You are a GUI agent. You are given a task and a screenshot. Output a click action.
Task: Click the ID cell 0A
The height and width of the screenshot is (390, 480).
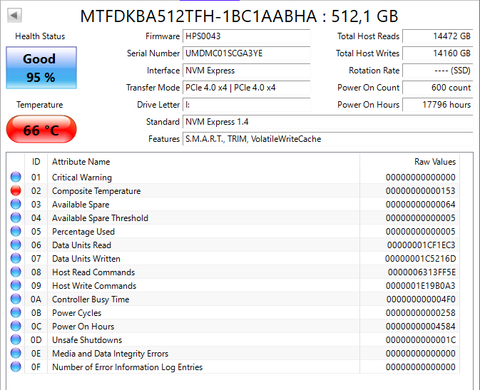click(36, 299)
